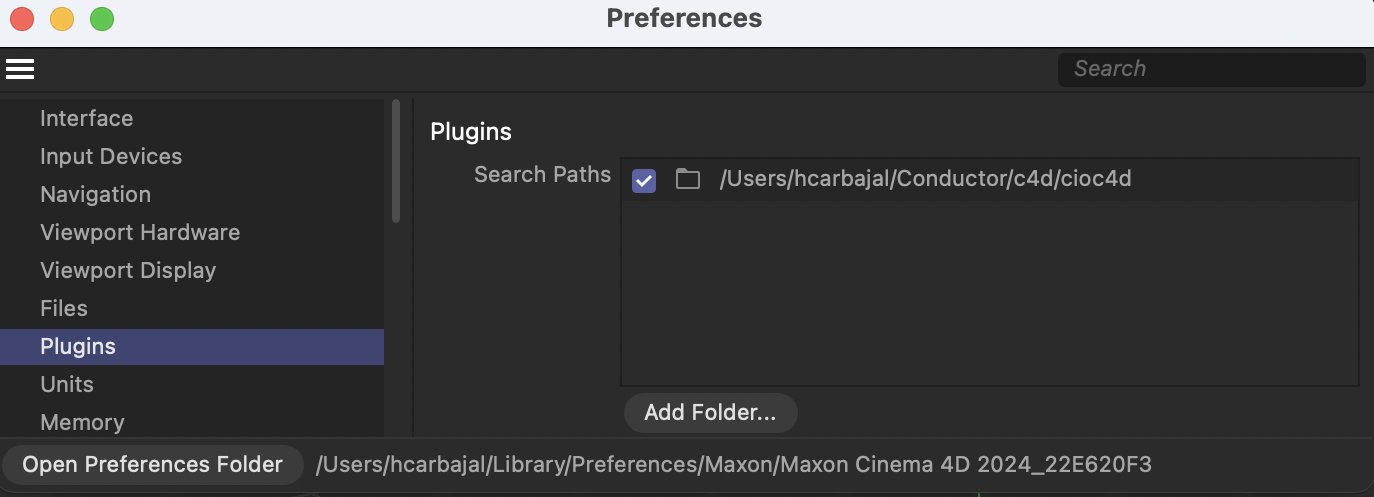Click the sidebar vertical scrollbar

(396, 160)
